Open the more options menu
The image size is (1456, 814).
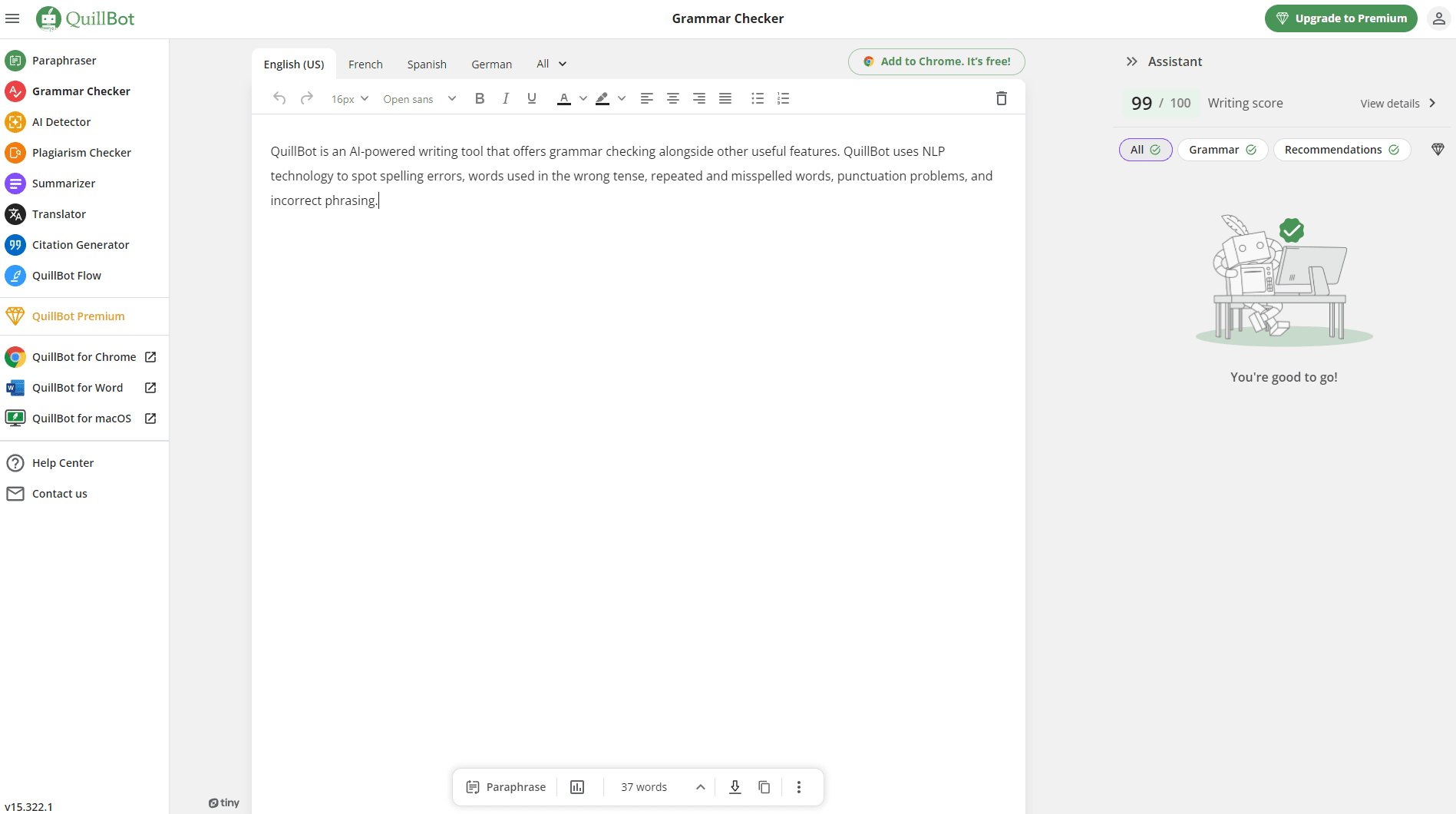coord(799,787)
